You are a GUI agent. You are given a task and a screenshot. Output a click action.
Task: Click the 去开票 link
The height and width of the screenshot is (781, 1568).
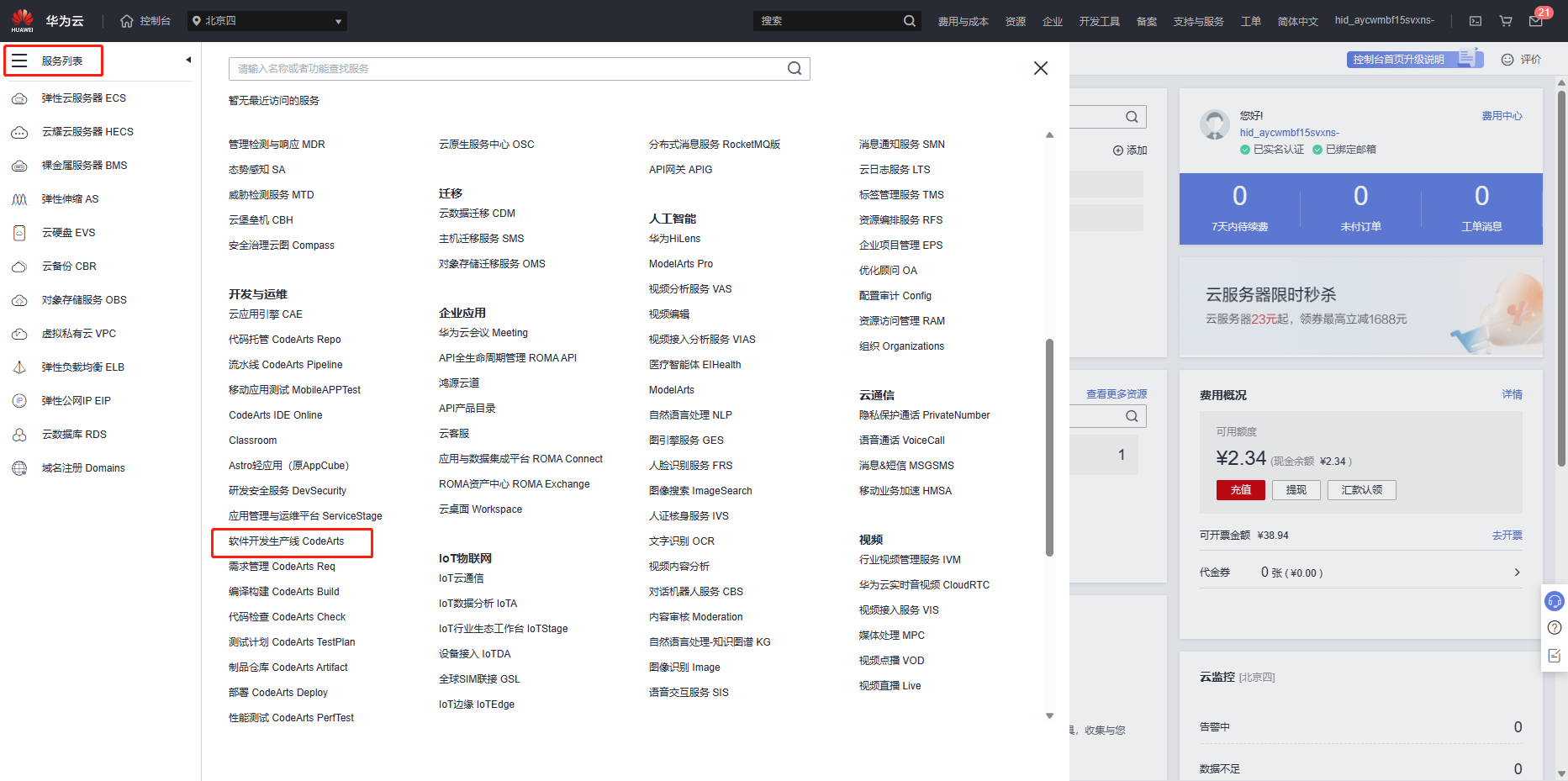1507,536
